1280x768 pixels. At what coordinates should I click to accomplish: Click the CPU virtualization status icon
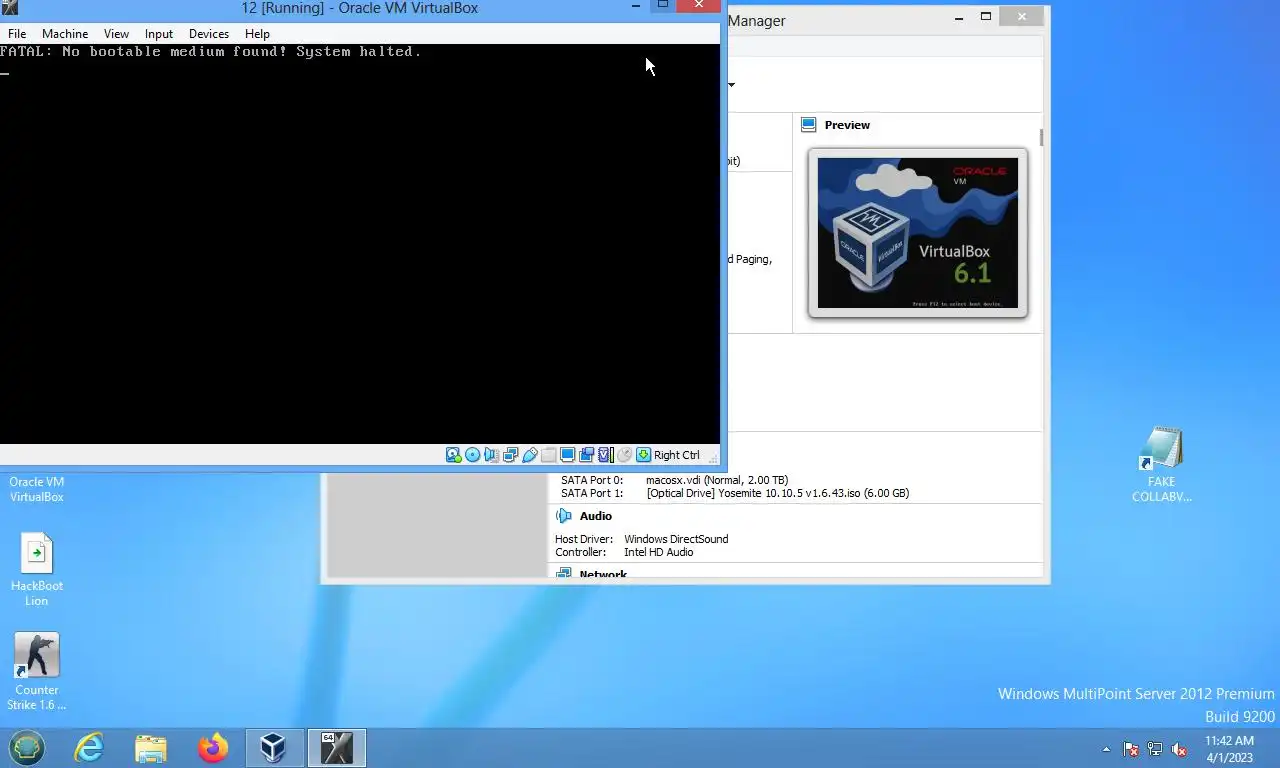tap(605, 455)
